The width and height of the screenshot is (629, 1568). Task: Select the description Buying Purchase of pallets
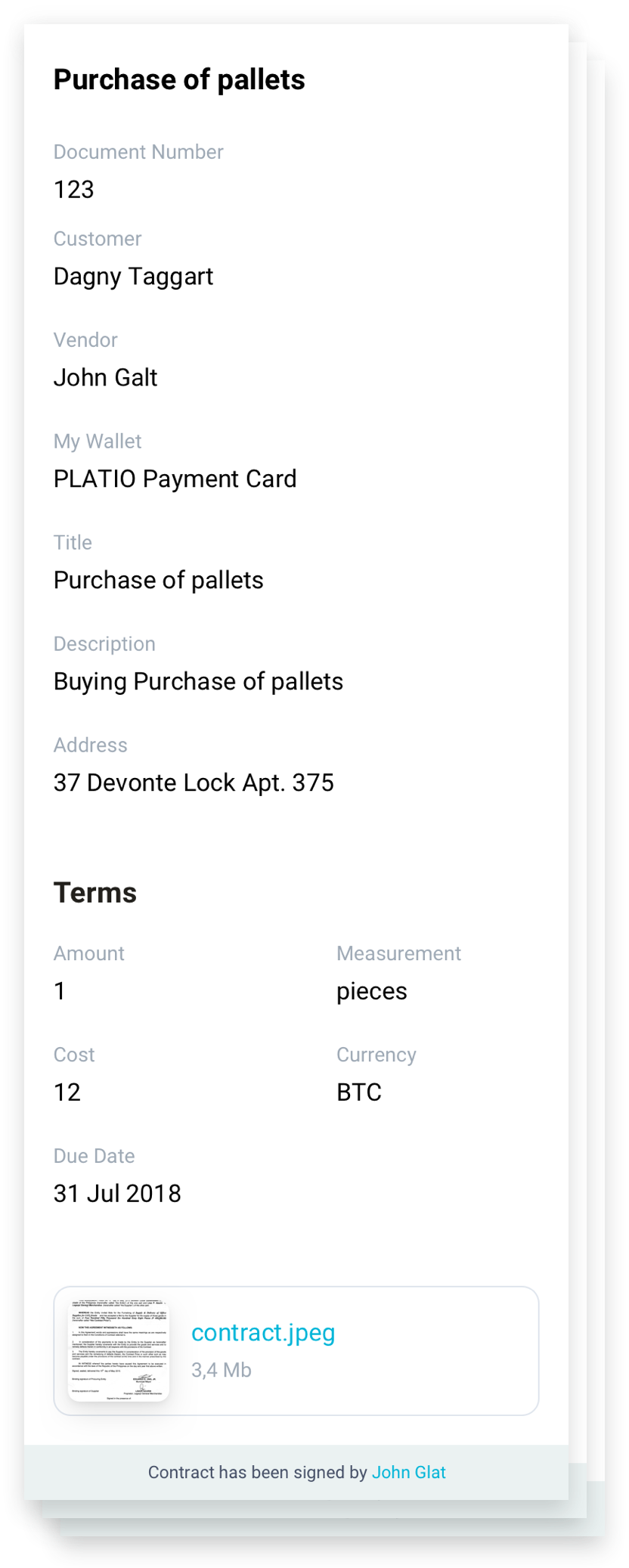tap(199, 682)
